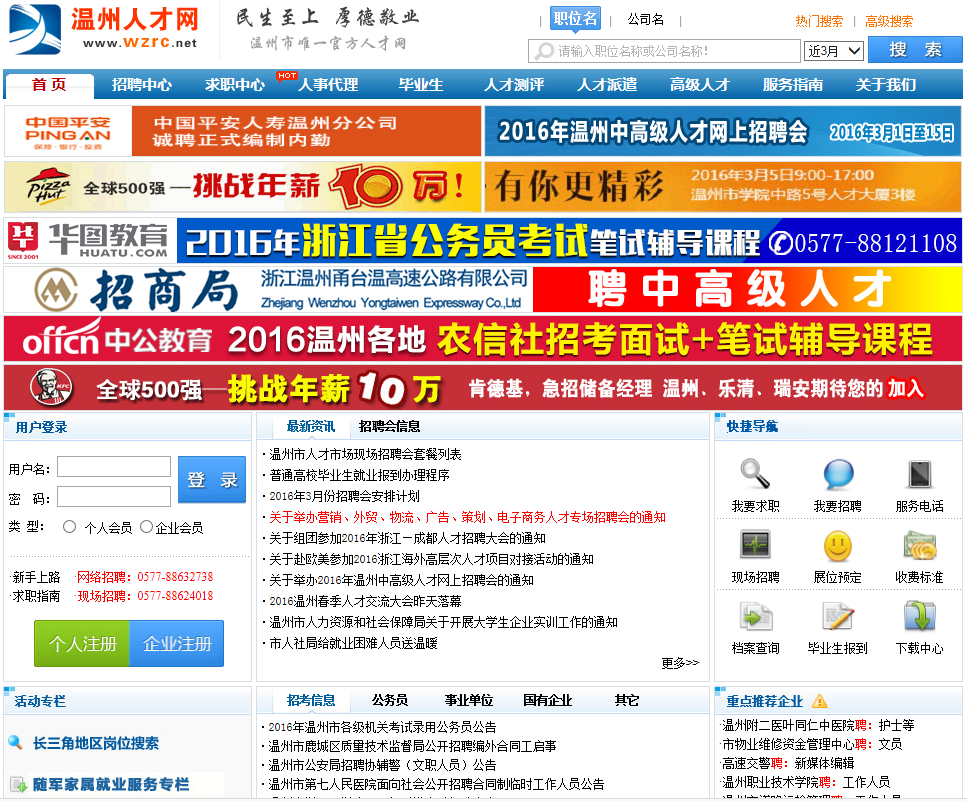Viewport: 967px width, 801px height.
Task: Open the 我要招聘 speech bubble icon
Action: click(837, 474)
